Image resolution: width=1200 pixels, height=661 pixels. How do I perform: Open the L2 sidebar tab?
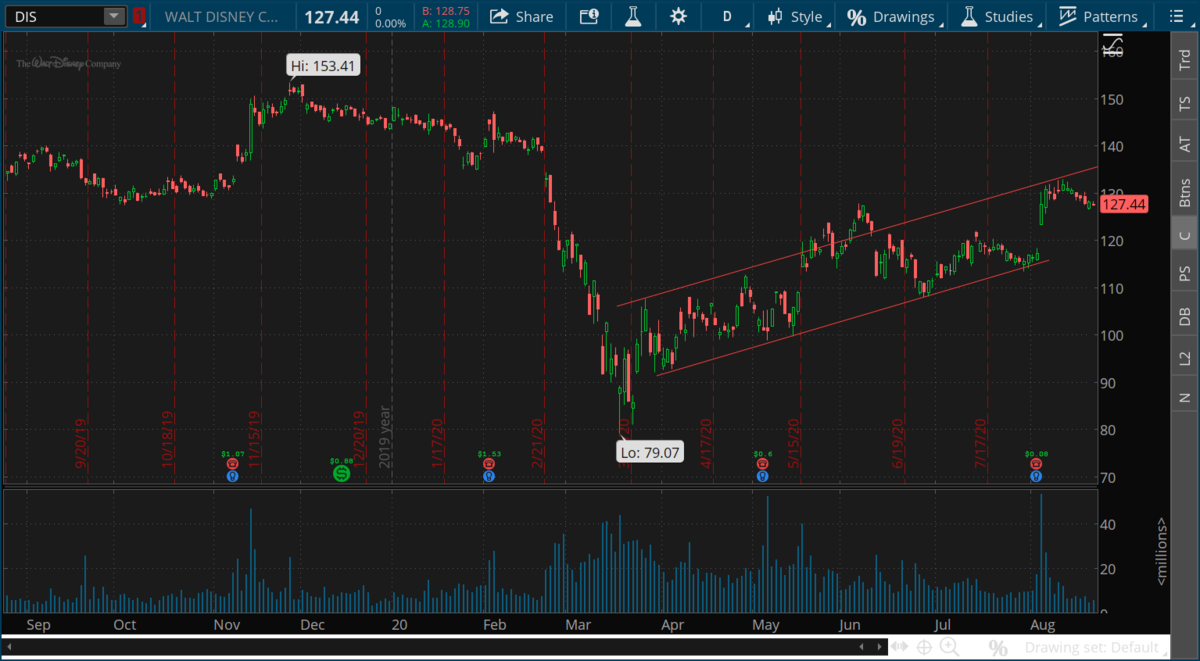click(x=1185, y=358)
